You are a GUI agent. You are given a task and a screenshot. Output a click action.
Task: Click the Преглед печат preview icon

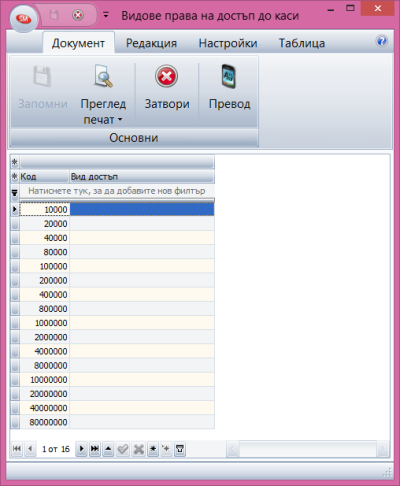[103, 76]
